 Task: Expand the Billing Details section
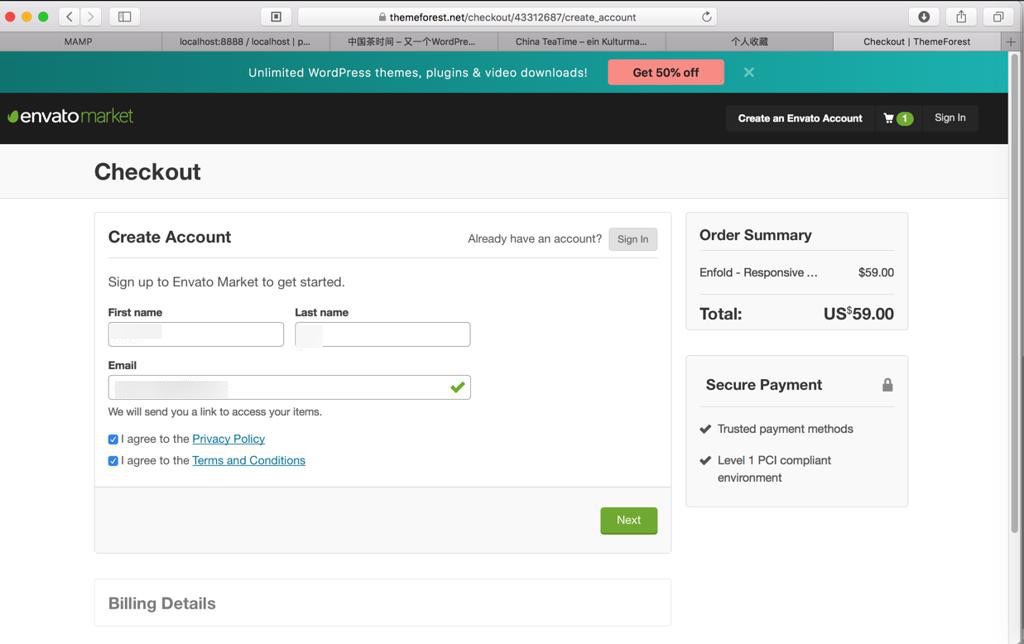click(162, 603)
